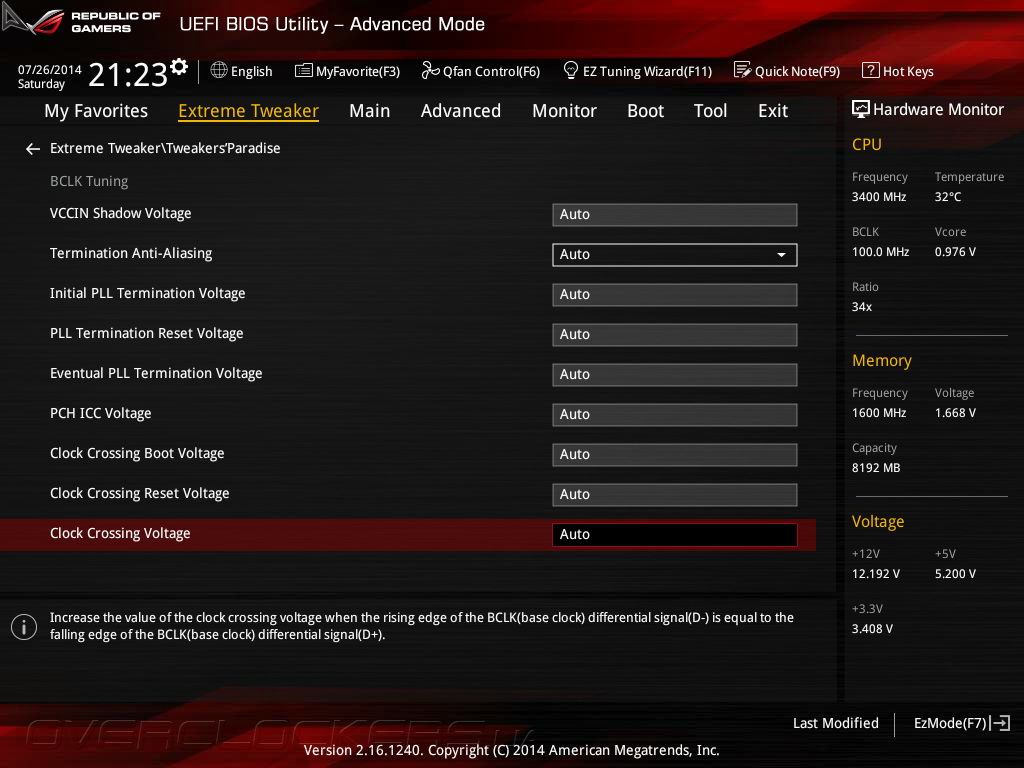Screen dimensions: 1024x768
Task: Click the 3.408 V reading
Action: click(x=872, y=628)
